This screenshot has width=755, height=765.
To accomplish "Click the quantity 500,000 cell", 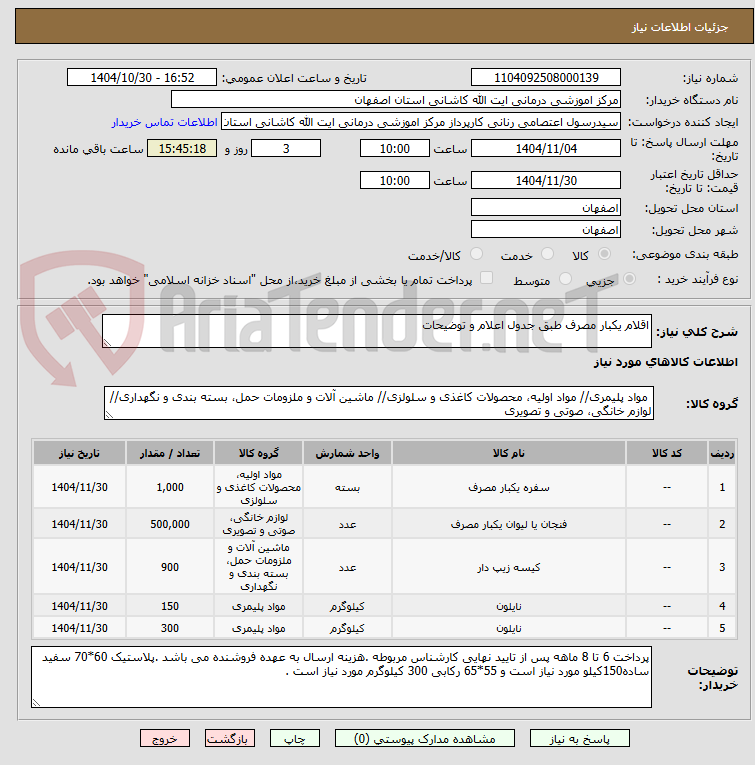I will coord(170,524).
